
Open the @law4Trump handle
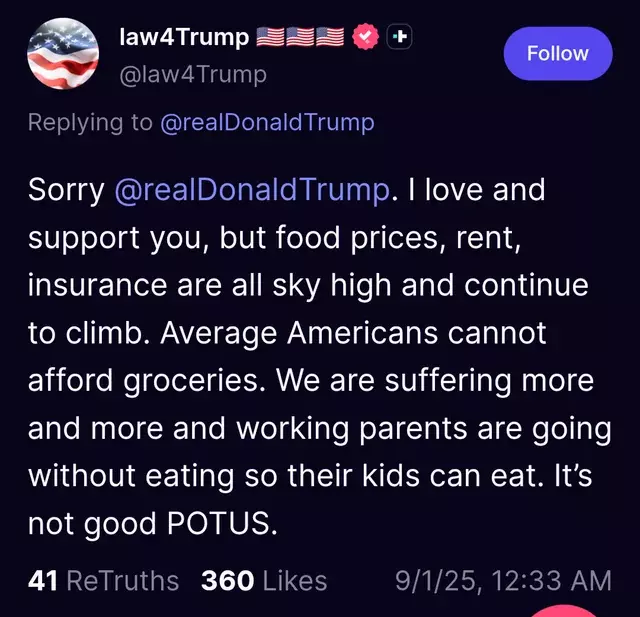click(x=193, y=75)
